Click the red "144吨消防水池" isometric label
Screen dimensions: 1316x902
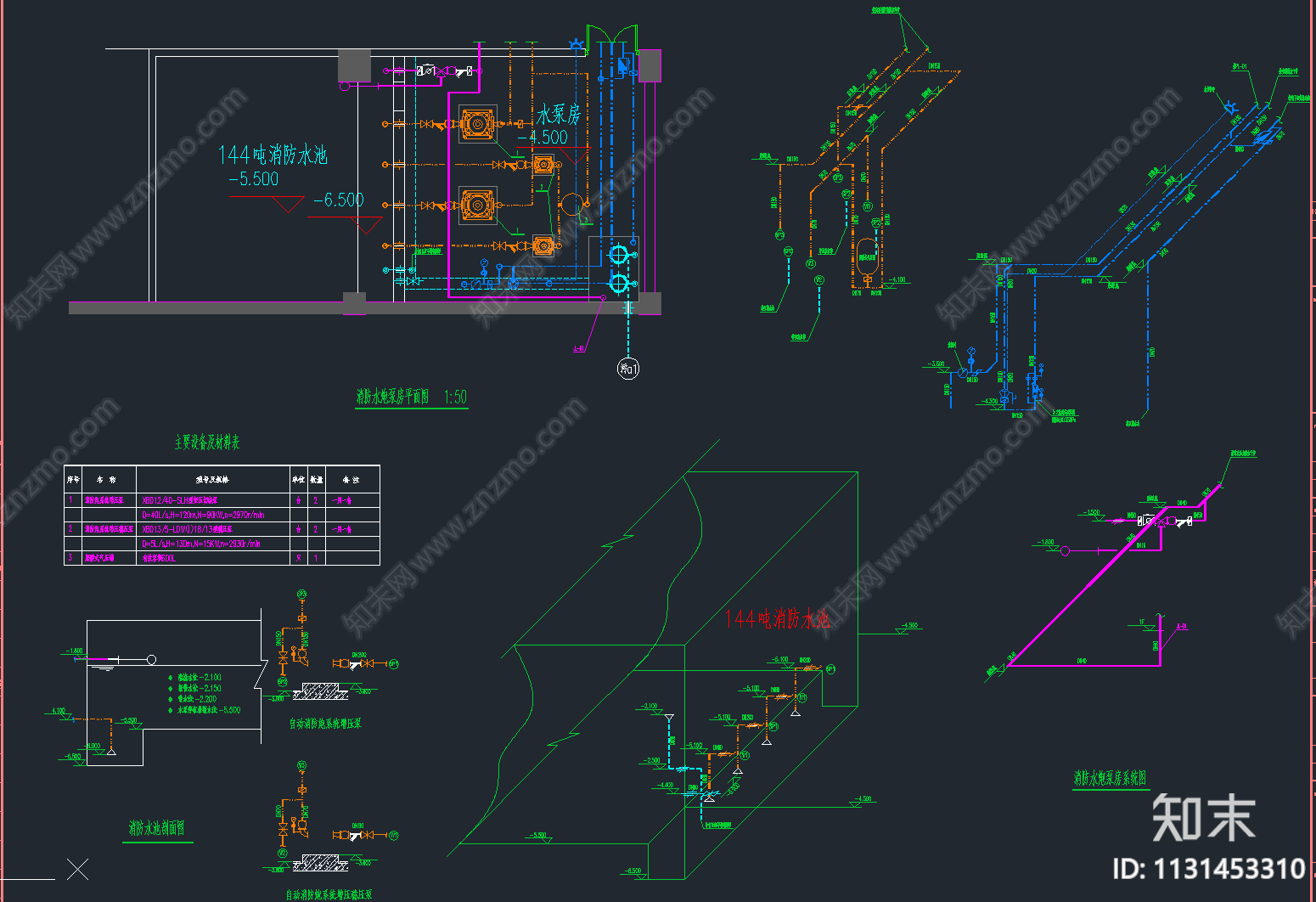point(777,618)
